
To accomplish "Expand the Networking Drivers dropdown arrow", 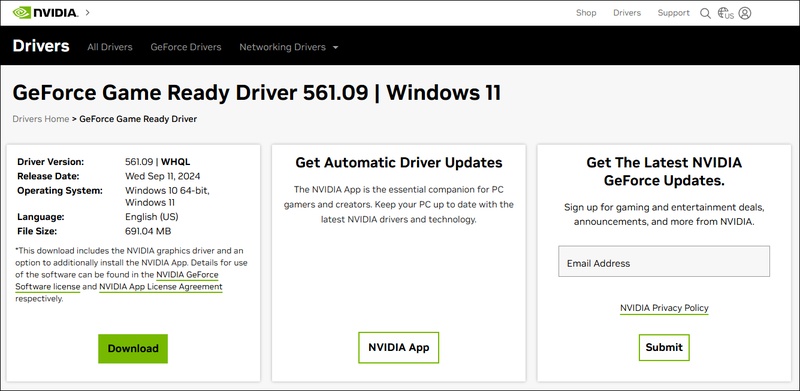I will [x=335, y=47].
